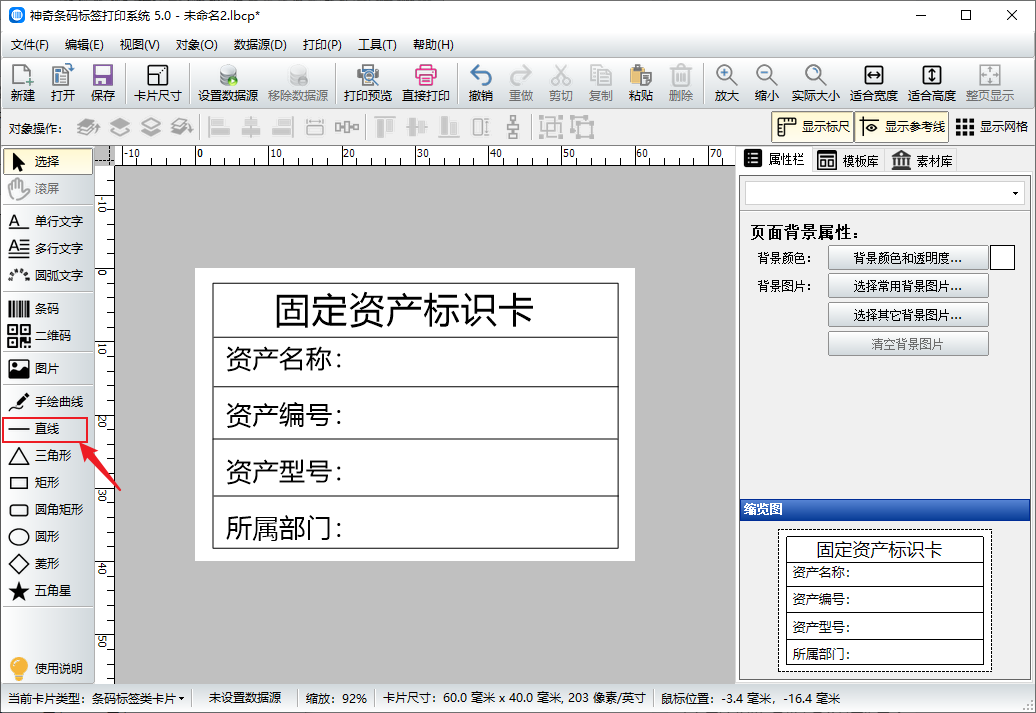The width and height of the screenshot is (1036, 713).
Task: Open 打印预览 print preview
Action: (x=367, y=83)
